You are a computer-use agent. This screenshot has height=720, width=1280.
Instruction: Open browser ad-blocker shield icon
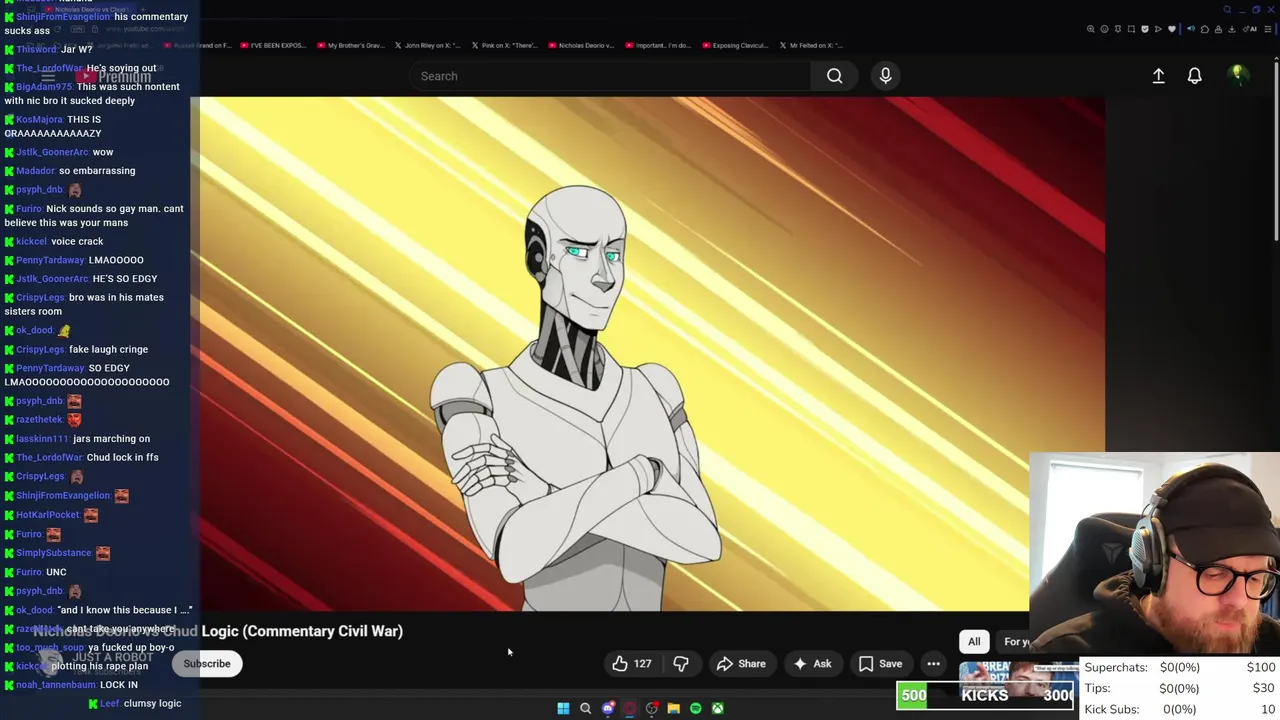[1145, 29]
